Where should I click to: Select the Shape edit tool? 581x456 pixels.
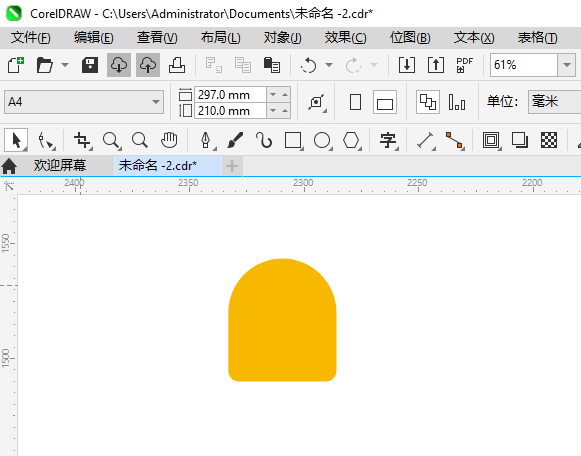pyautogui.click(x=46, y=141)
